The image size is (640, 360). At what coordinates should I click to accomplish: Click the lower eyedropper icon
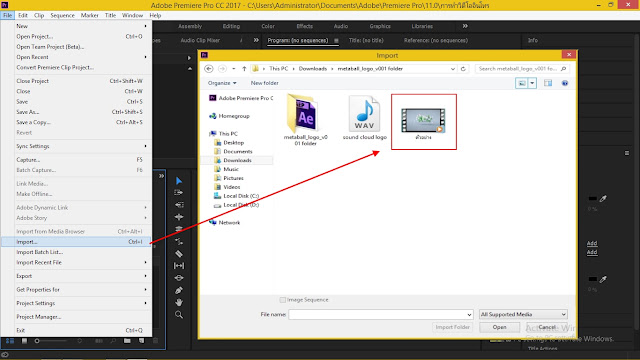[603, 279]
